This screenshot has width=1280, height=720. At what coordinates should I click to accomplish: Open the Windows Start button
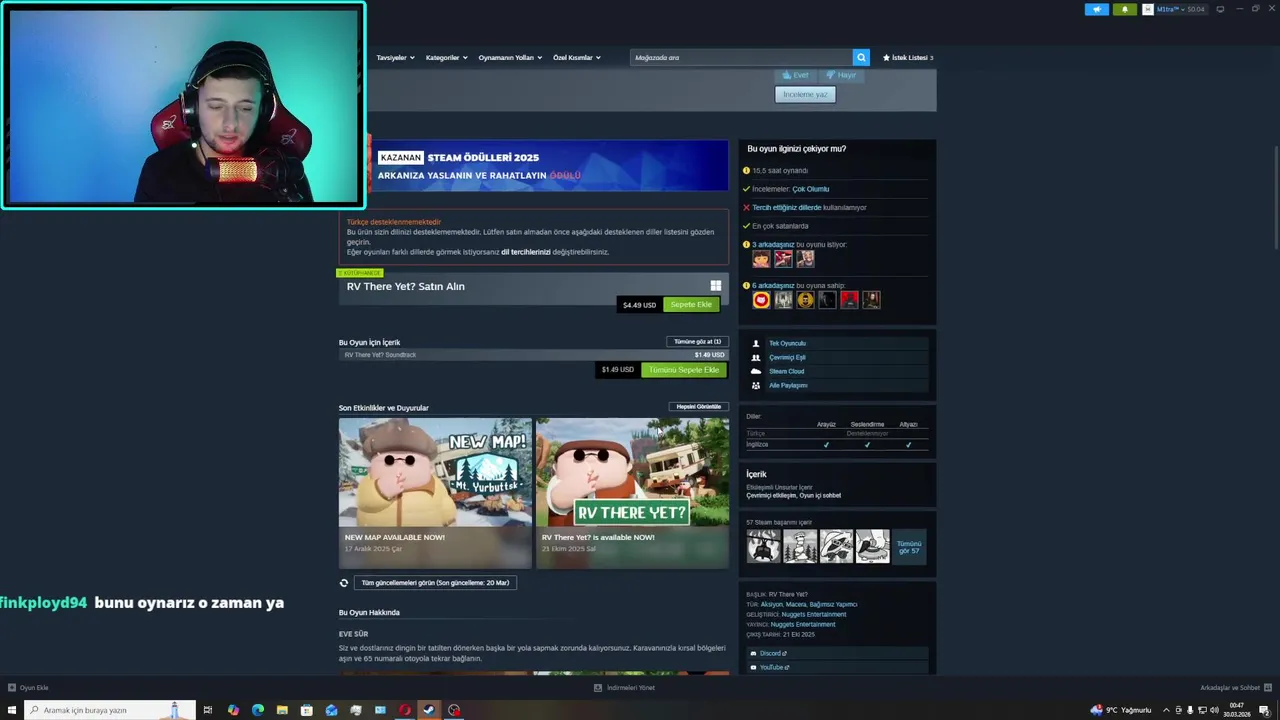pyautogui.click(x=12, y=710)
